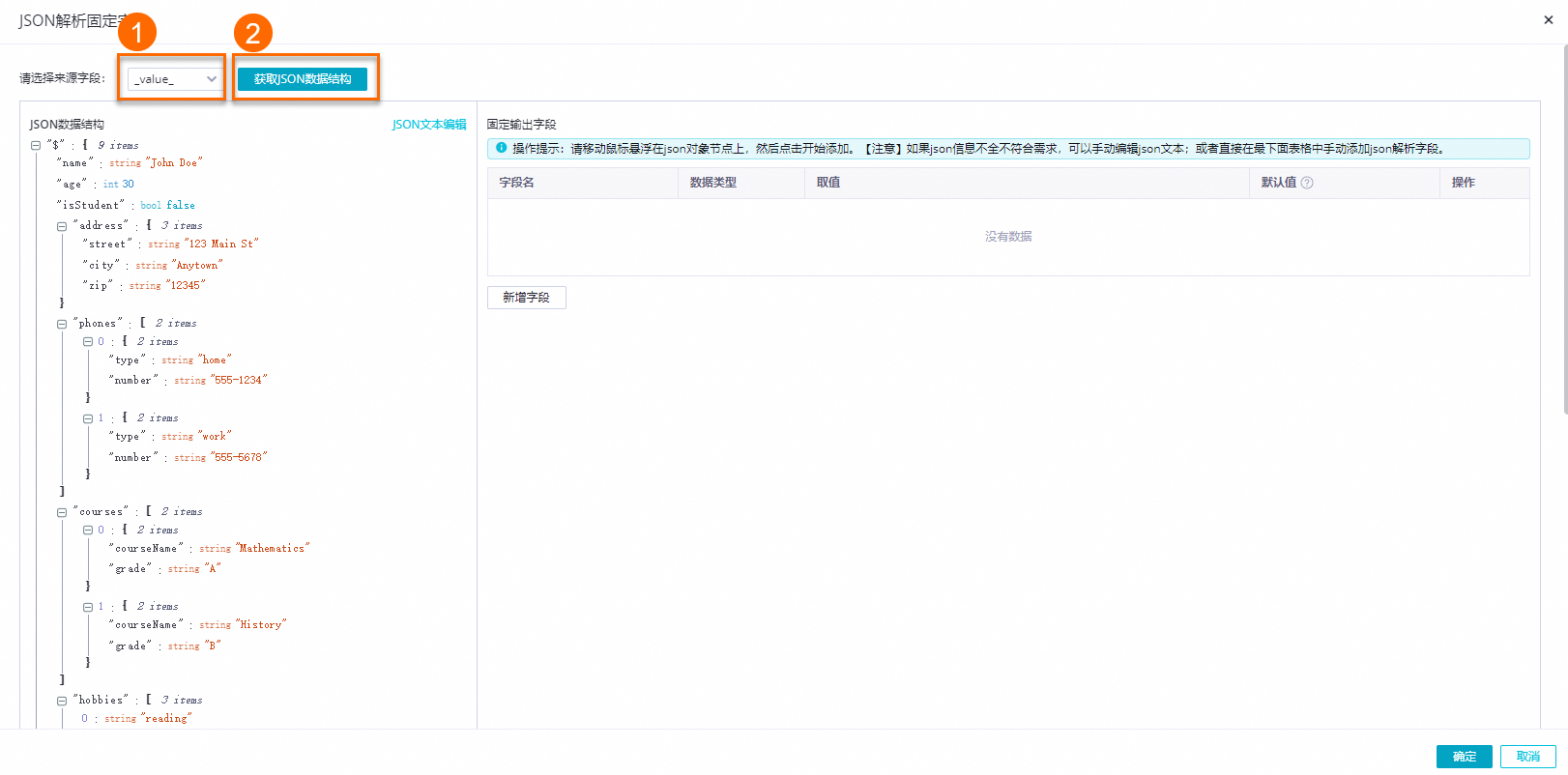Screen dimensions: 1568x775
Task: Click the info icon before 操作提示
Action: [x=501, y=148]
